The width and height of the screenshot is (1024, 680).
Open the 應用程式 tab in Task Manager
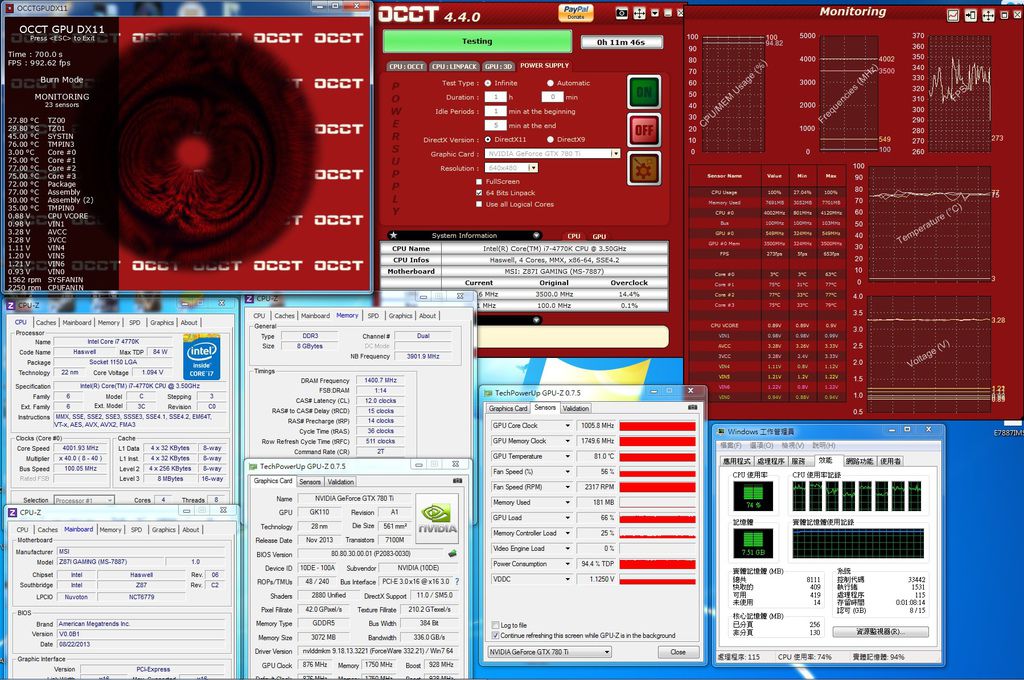point(738,461)
